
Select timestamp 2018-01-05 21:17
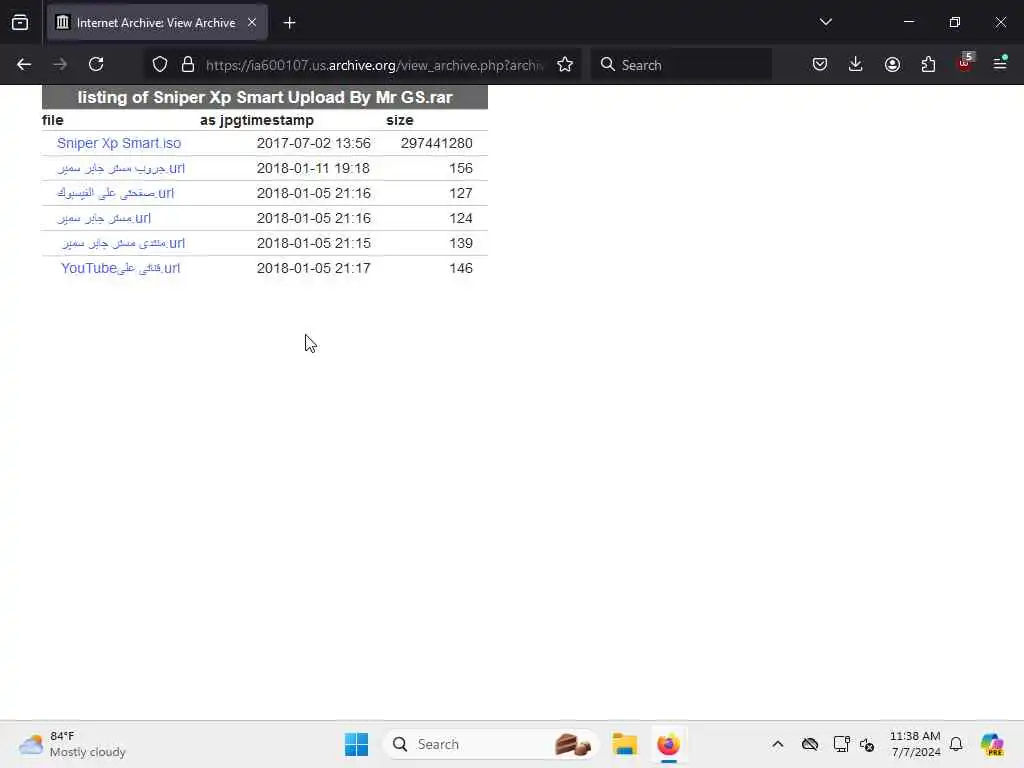click(313, 268)
